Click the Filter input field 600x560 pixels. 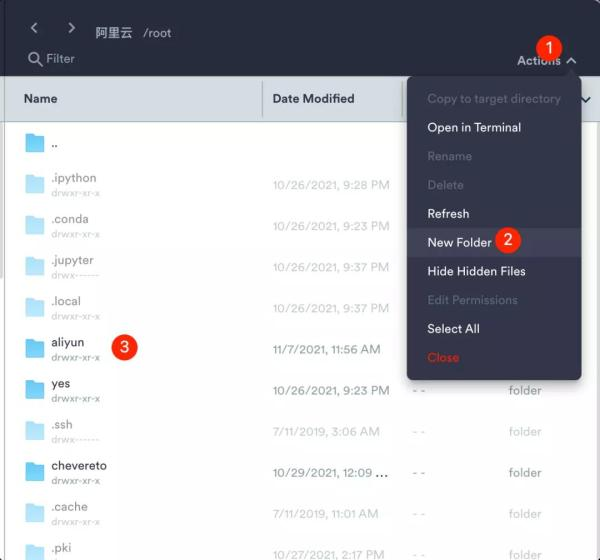[60, 59]
